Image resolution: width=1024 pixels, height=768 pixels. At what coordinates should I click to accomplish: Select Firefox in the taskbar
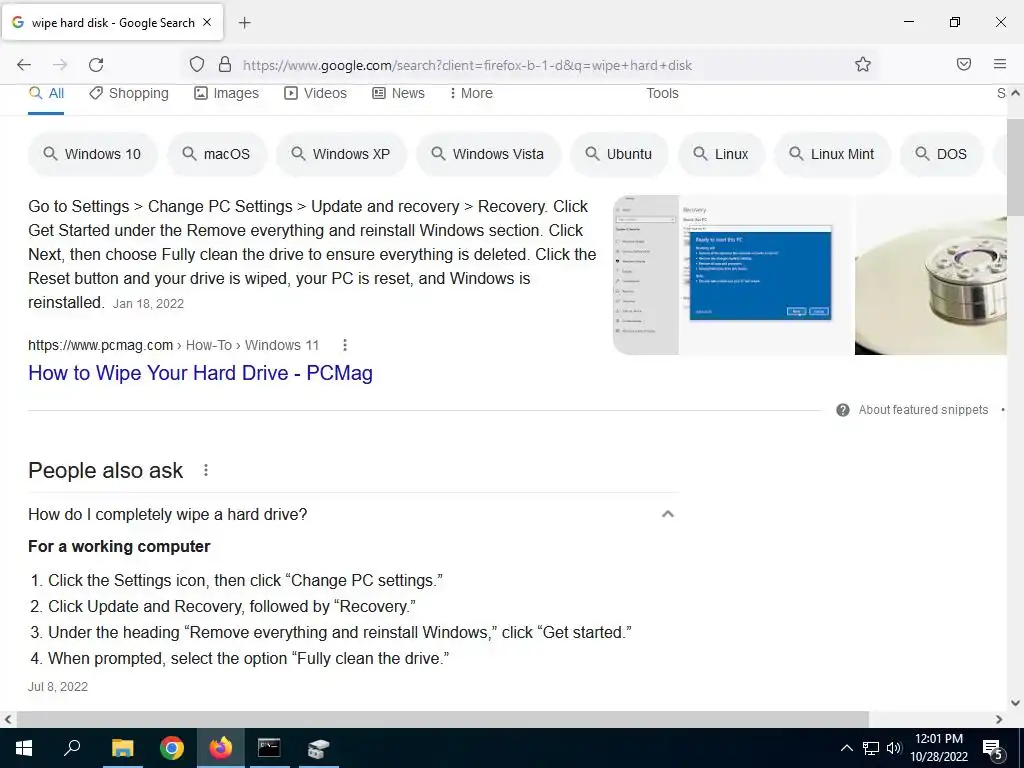click(221, 748)
